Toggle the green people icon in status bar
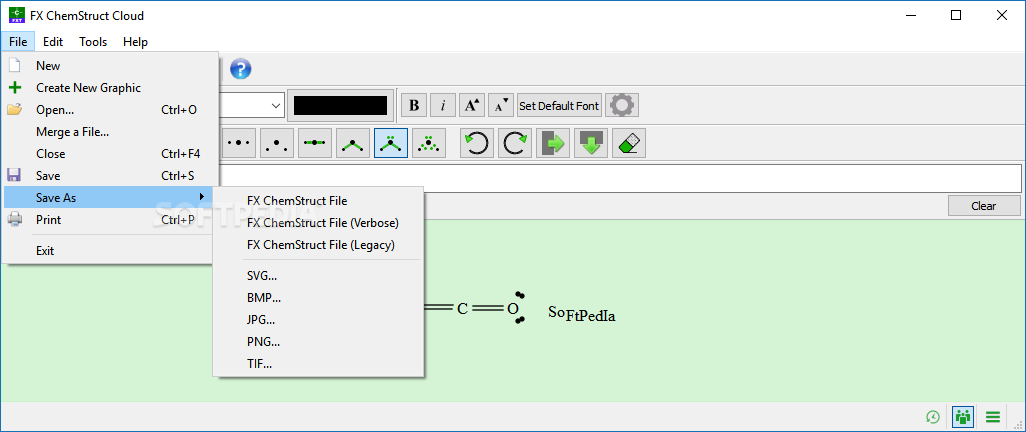This screenshot has height=432, width=1026. coord(963,416)
